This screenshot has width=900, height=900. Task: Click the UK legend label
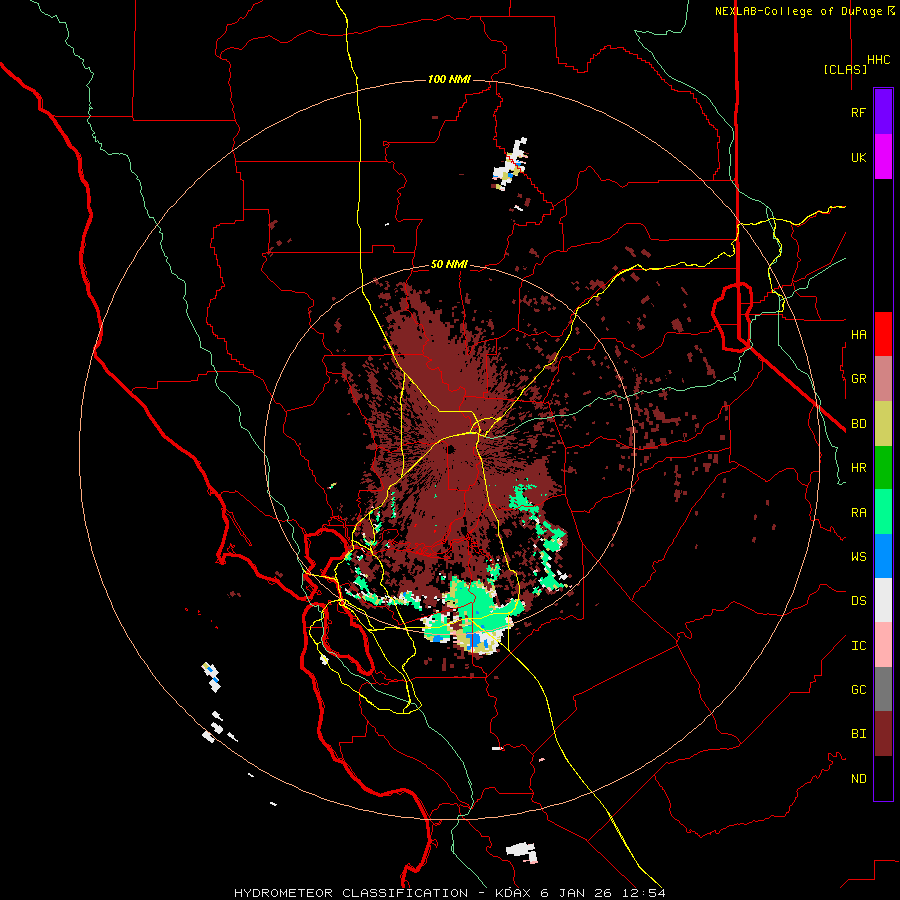pos(858,158)
